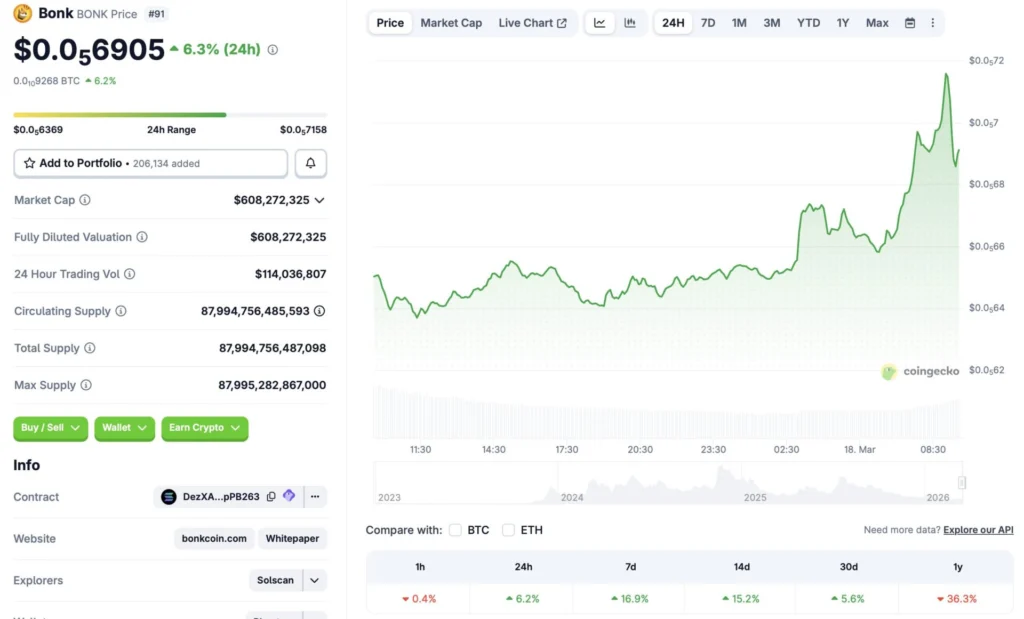Select the line chart icon
The image size is (1024, 619).
coord(599,22)
